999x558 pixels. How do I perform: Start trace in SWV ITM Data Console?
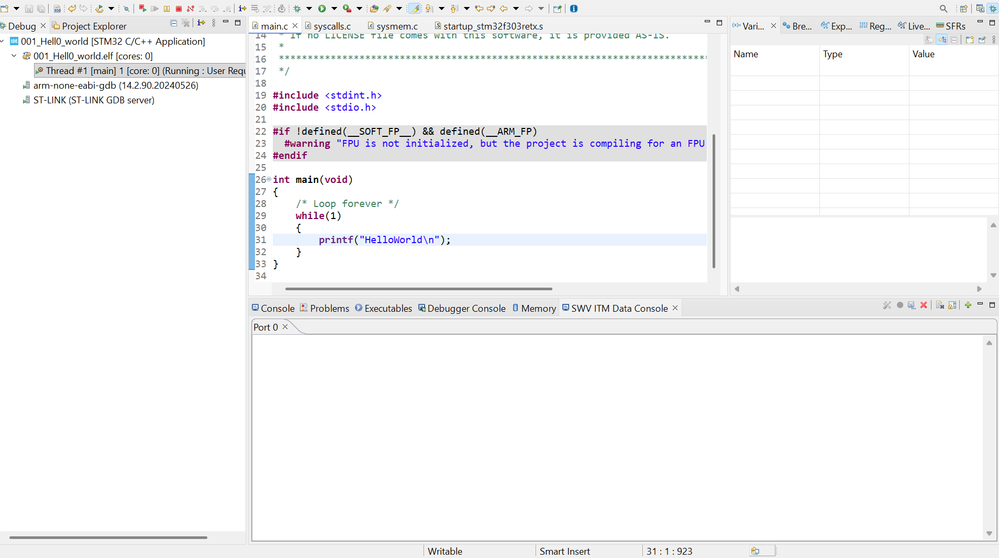pyautogui.click(x=900, y=305)
